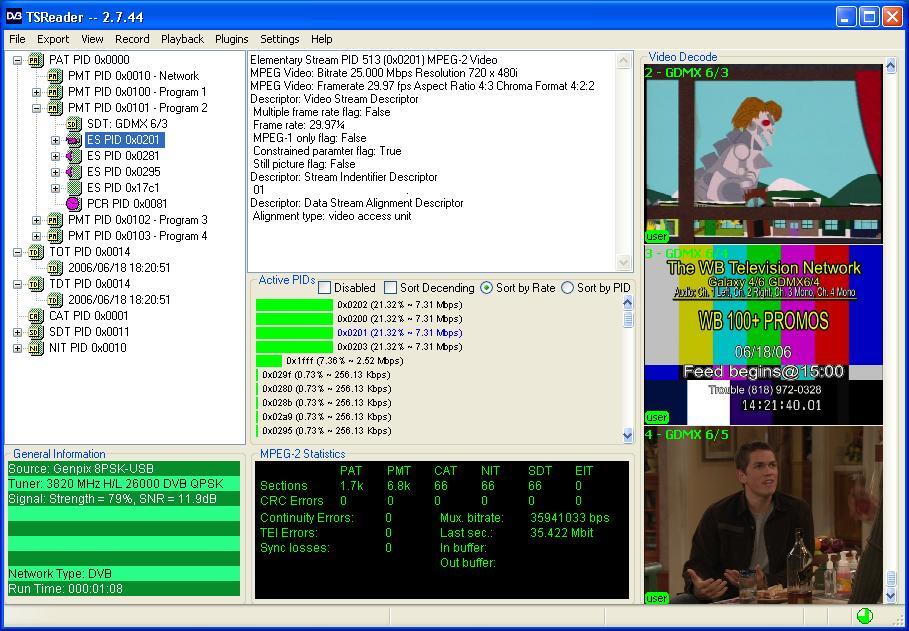Select the Sort by PID radio button
The width and height of the screenshot is (909, 631).
(568, 288)
